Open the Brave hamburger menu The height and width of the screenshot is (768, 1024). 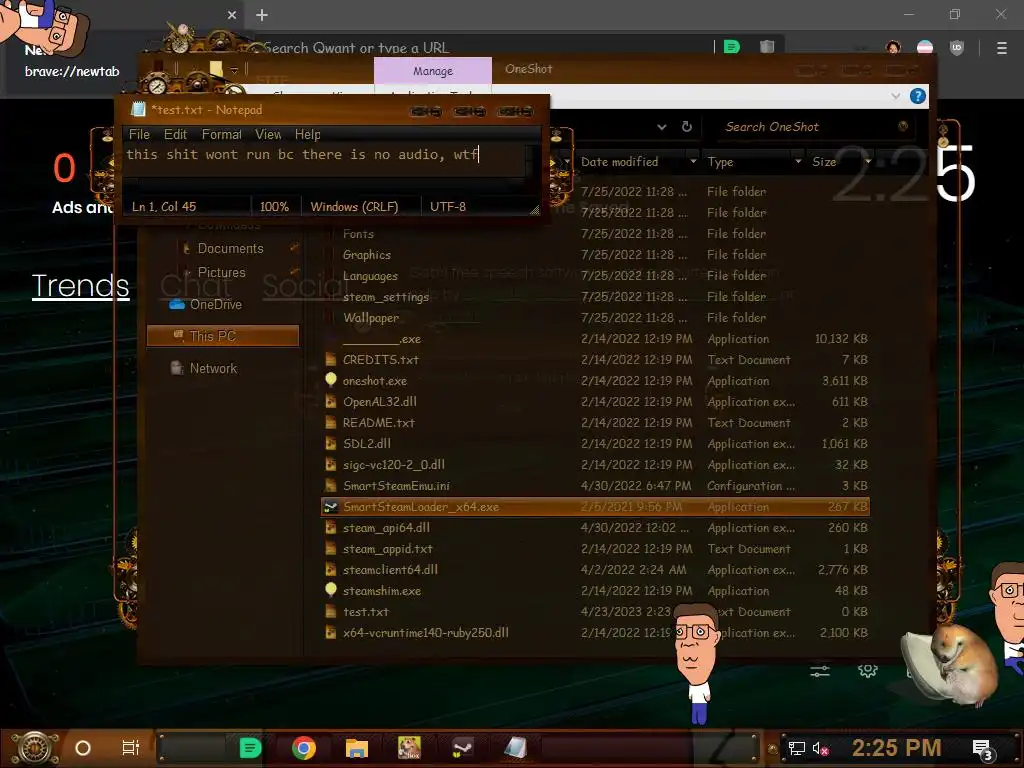coord(1001,48)
